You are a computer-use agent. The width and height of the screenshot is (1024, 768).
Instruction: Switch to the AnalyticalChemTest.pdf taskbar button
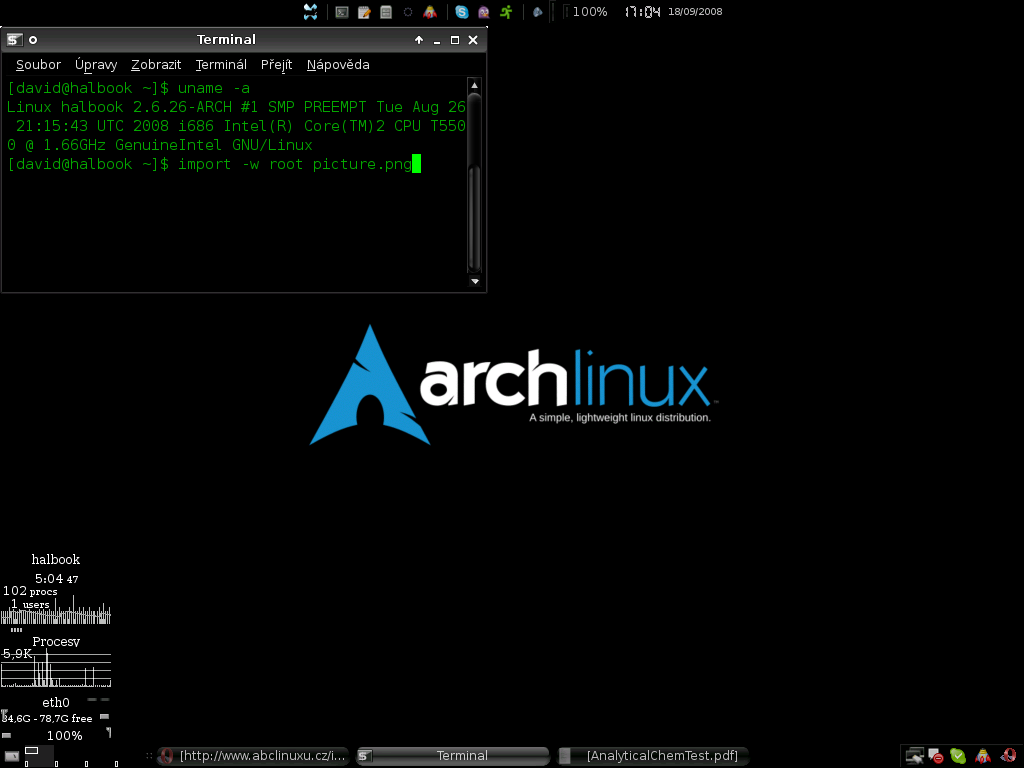(652, 756)
